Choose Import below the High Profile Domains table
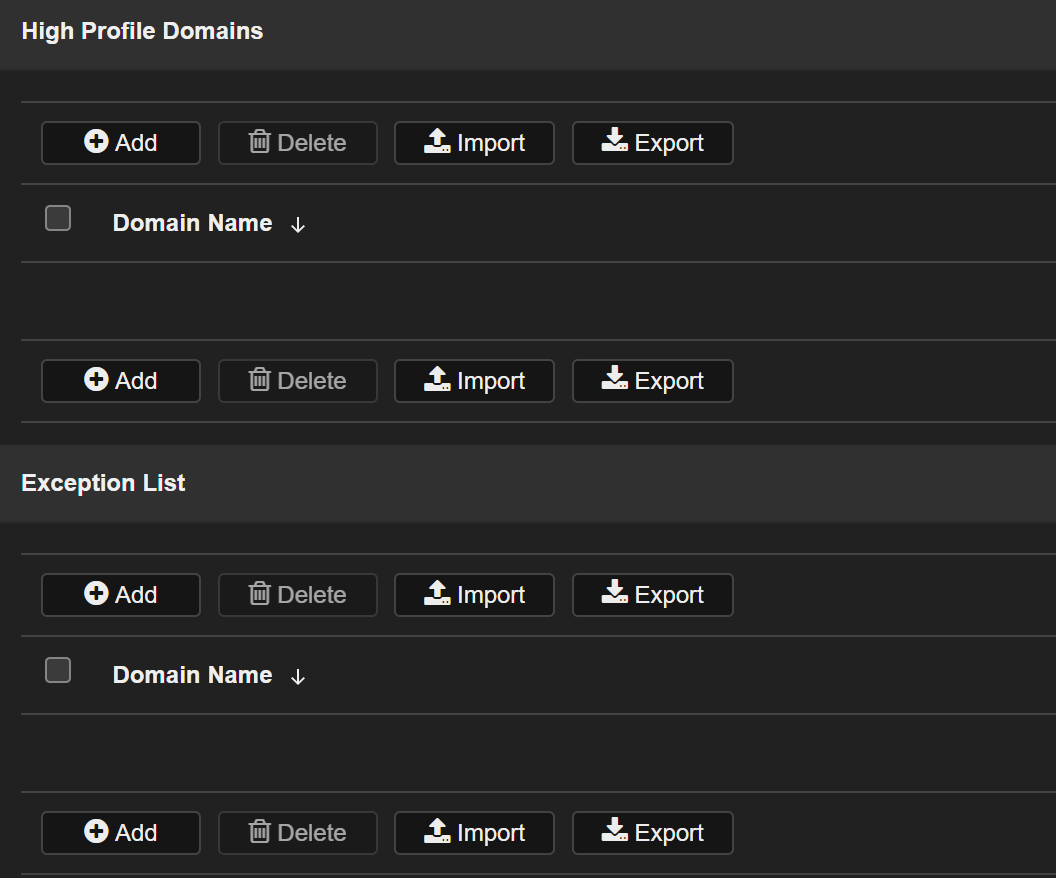Screen dimensions: 1056x878 [474, 381]
